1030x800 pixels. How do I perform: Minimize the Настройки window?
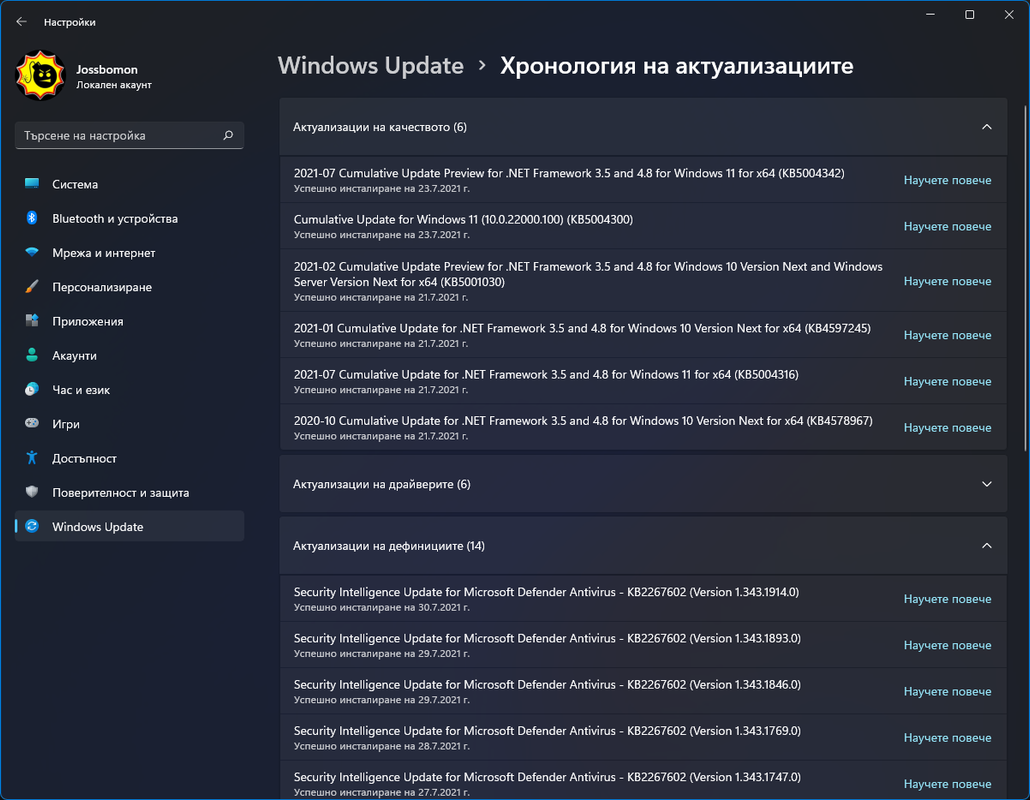tap(930, 14)
